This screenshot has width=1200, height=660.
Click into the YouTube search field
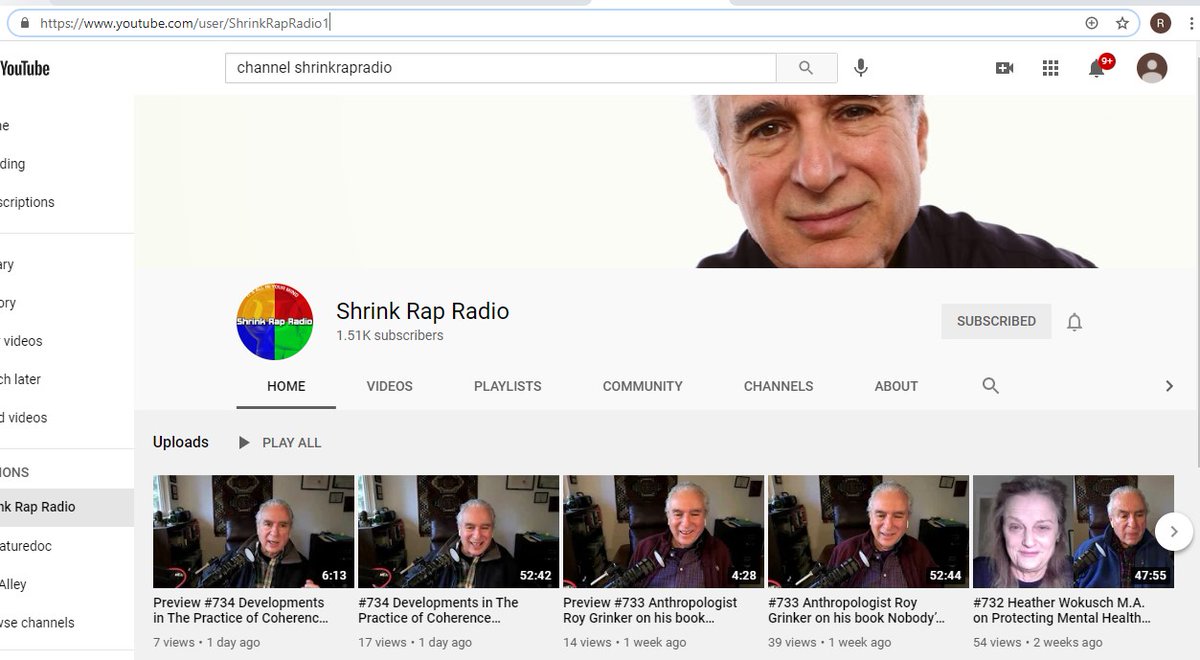click(500, 68)
